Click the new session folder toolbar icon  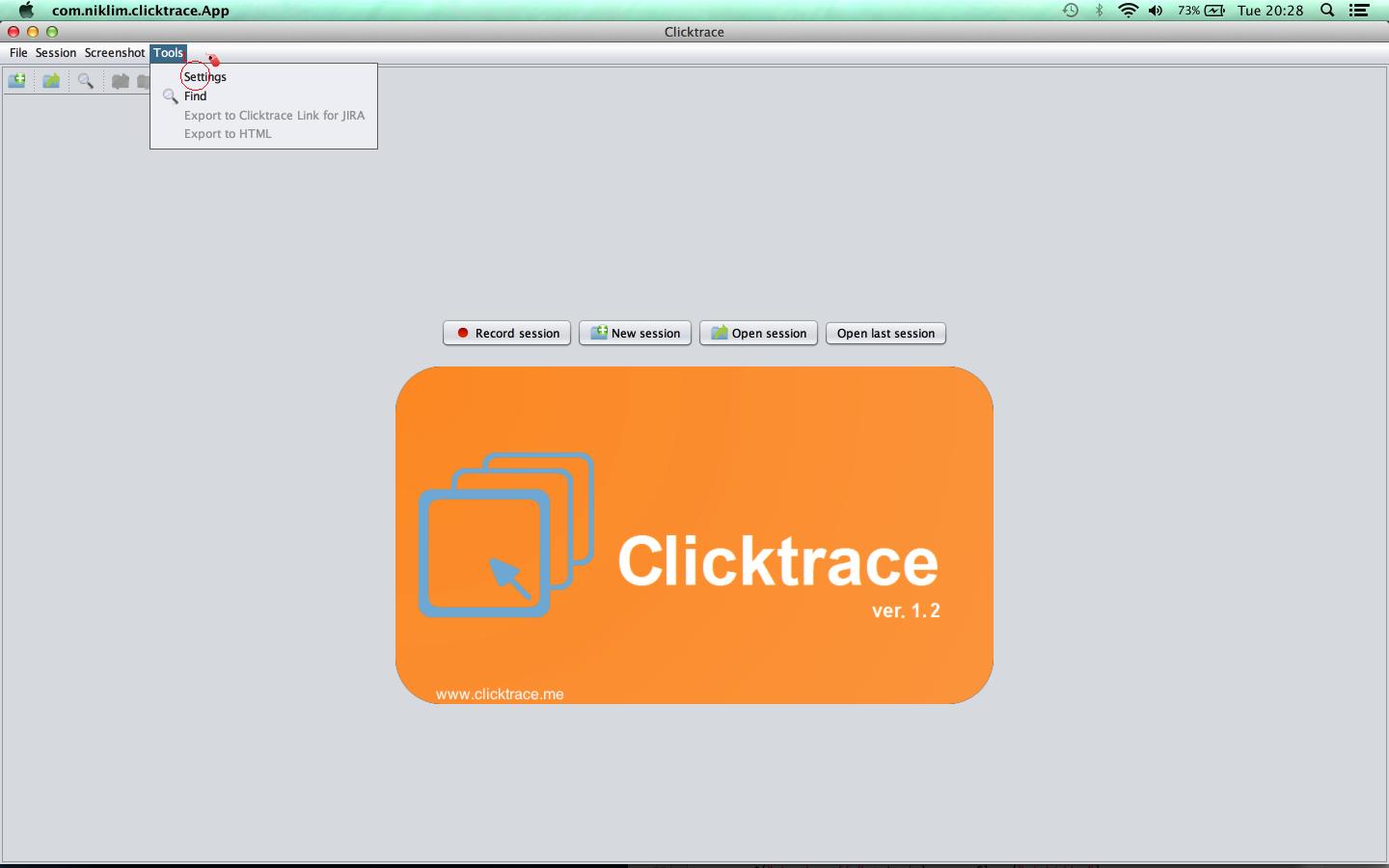click(17, 81)
